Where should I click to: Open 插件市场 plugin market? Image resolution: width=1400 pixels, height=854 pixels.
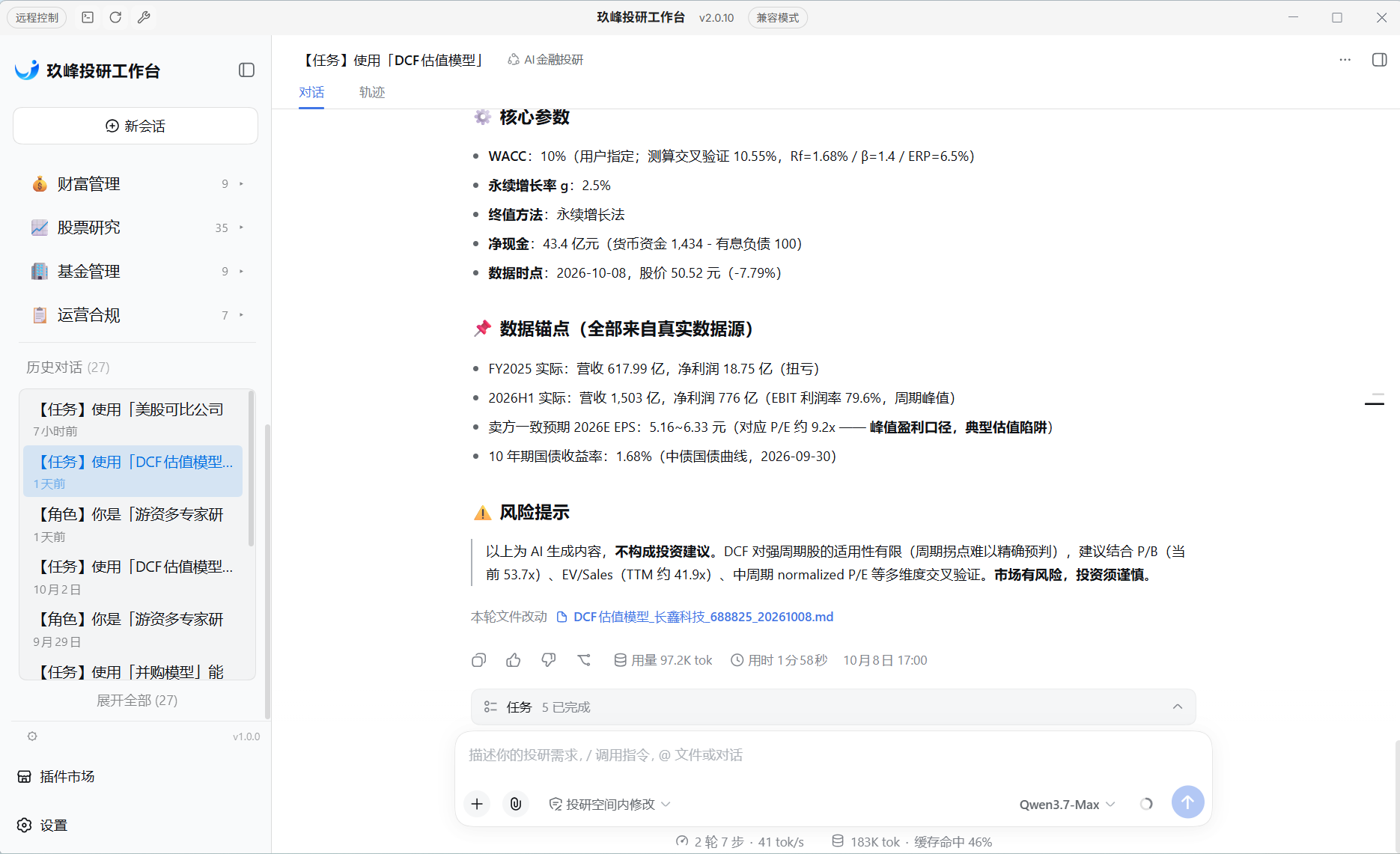(56, 777)
